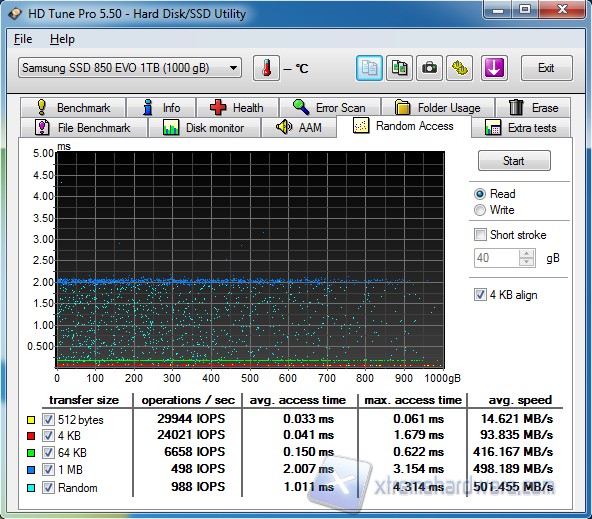Image resolution: width=592 pixels, height=519 pixels.
Task: Open the File menu
Action: 23,39
